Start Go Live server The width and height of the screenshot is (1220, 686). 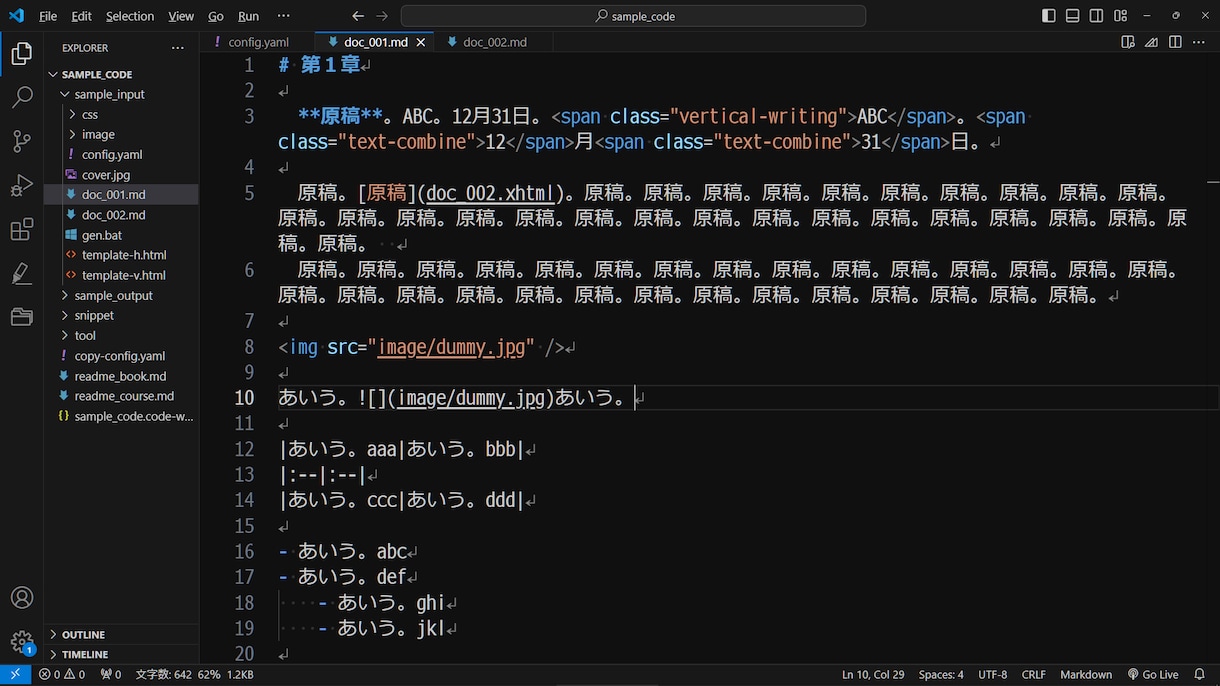pos(1153,675)
